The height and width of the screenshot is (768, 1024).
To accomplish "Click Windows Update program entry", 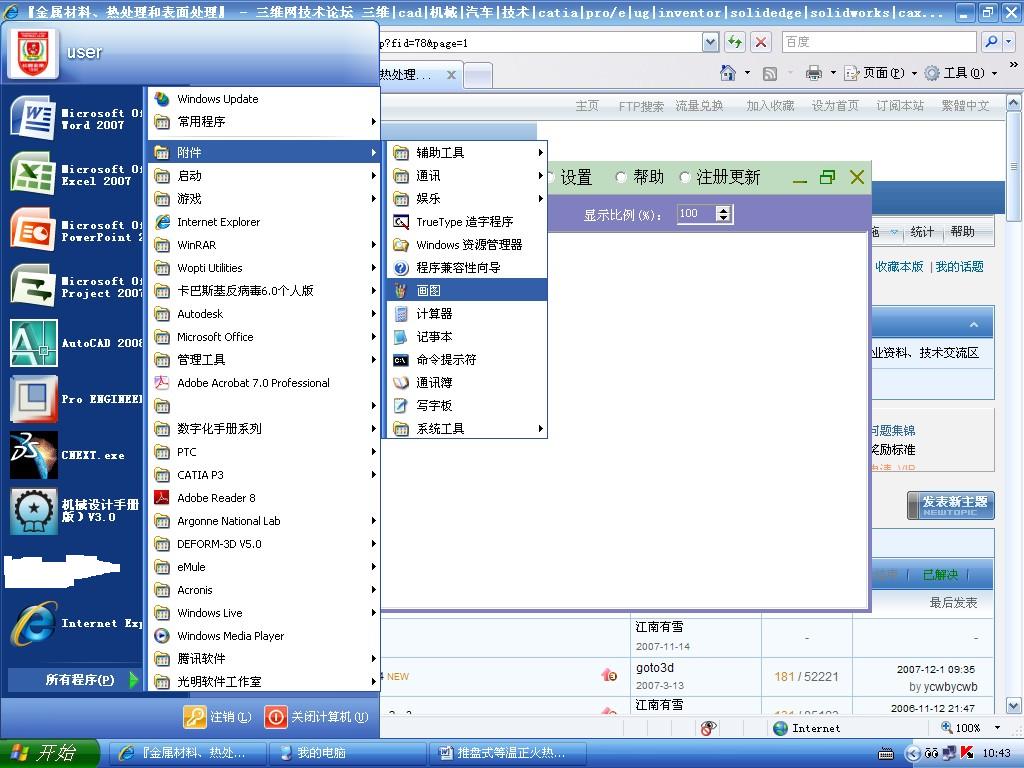I will pos(264,99).
